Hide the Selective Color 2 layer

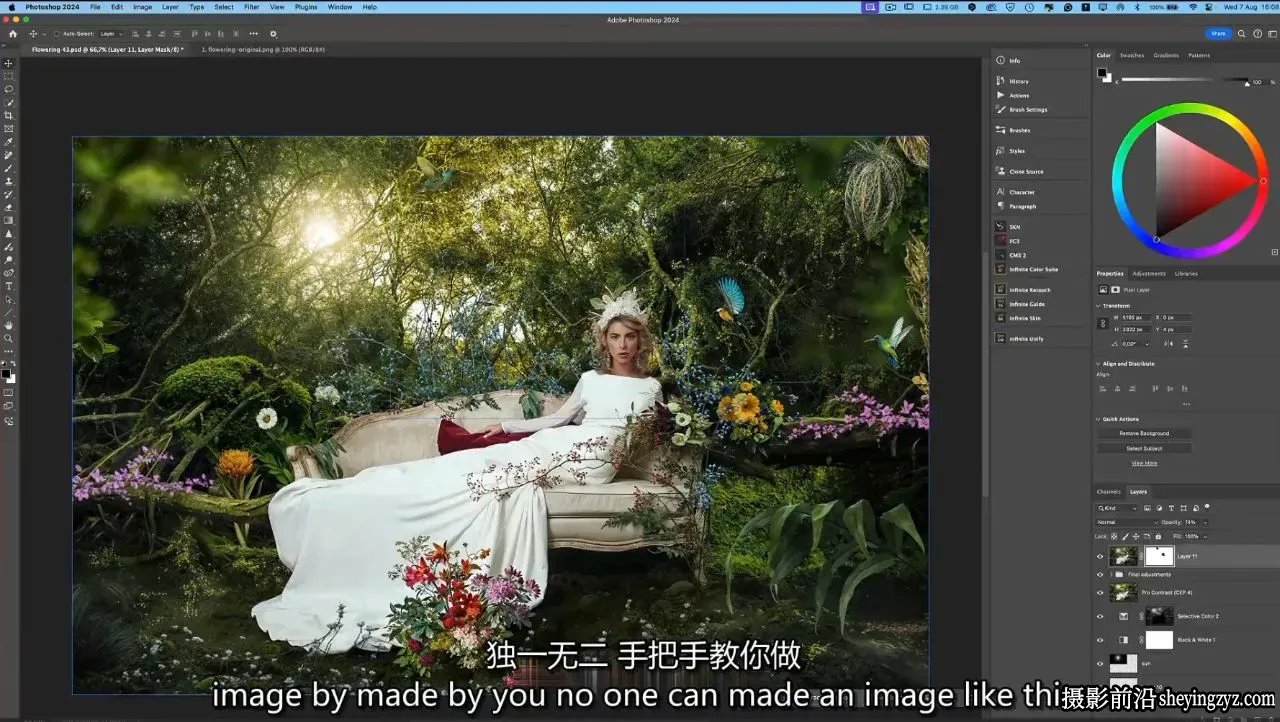click(1100, 616)
